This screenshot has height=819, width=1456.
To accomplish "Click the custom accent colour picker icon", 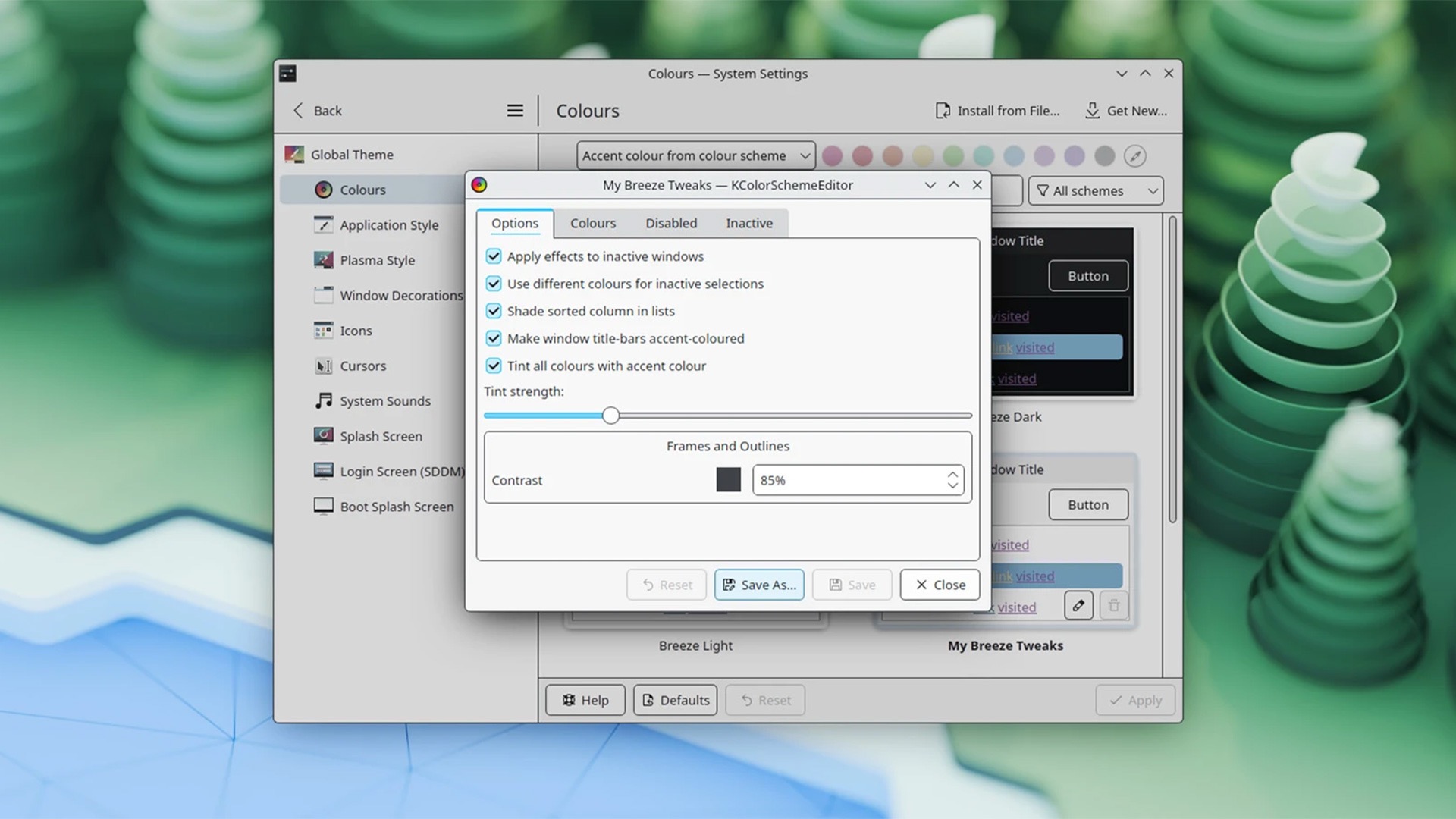I will tap(1134, 156).
